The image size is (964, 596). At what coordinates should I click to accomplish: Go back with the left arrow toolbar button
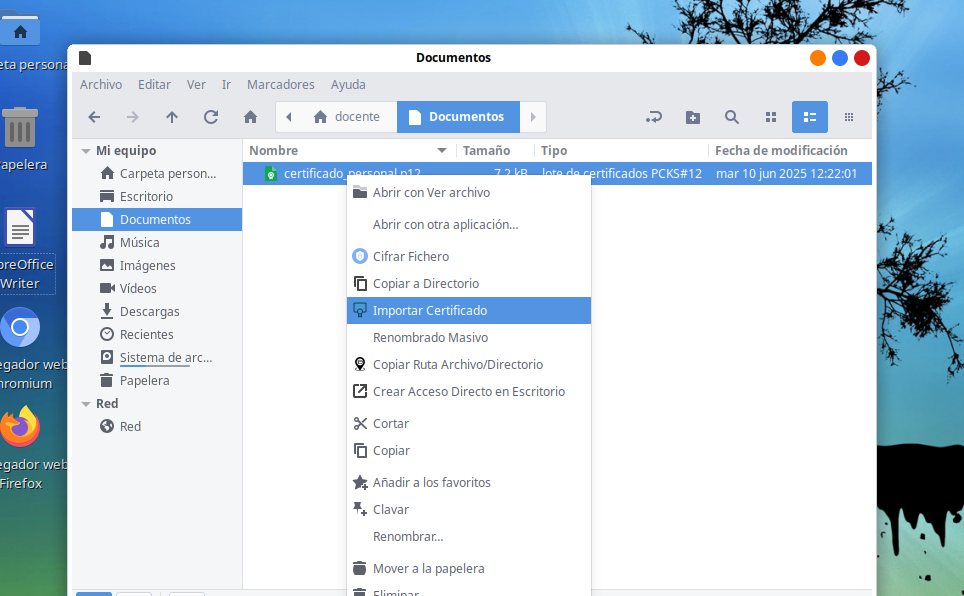pyautogui.click(x=94, y=117)
